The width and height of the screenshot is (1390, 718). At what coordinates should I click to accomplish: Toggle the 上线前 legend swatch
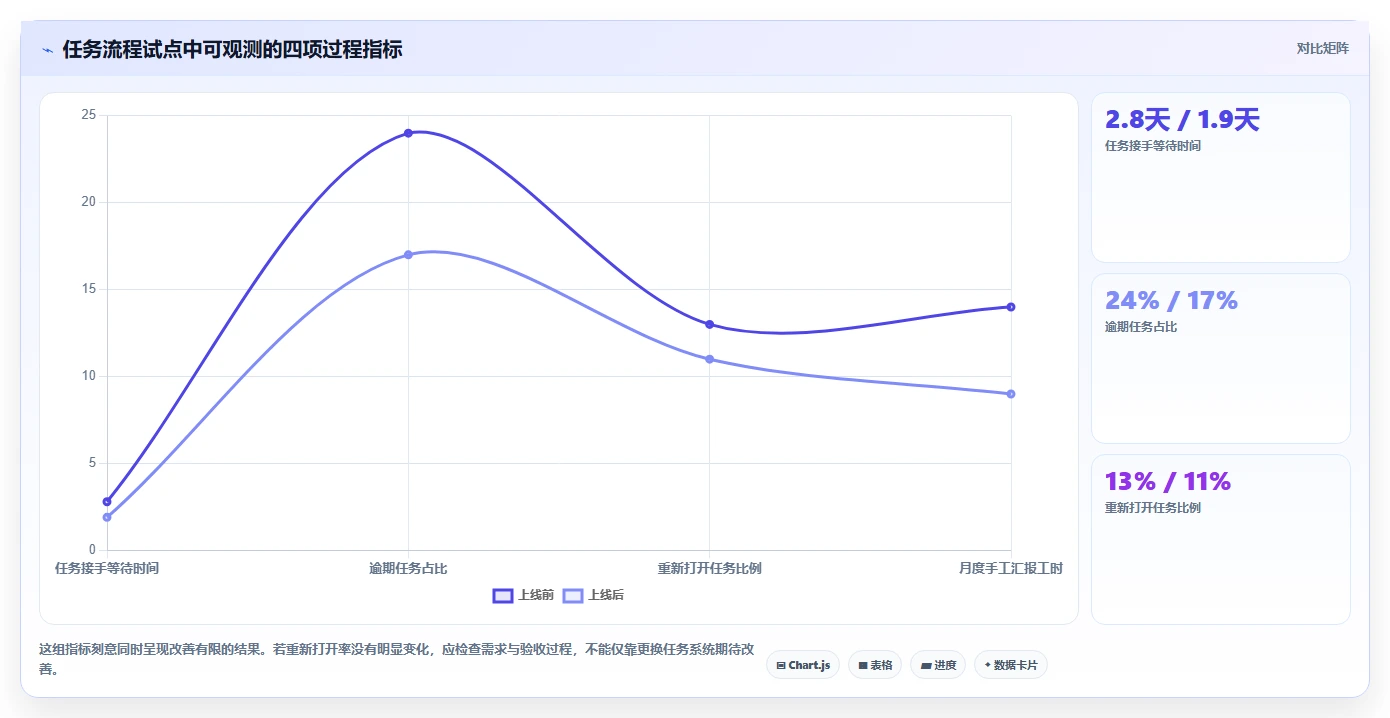click(x=503, y=596)
